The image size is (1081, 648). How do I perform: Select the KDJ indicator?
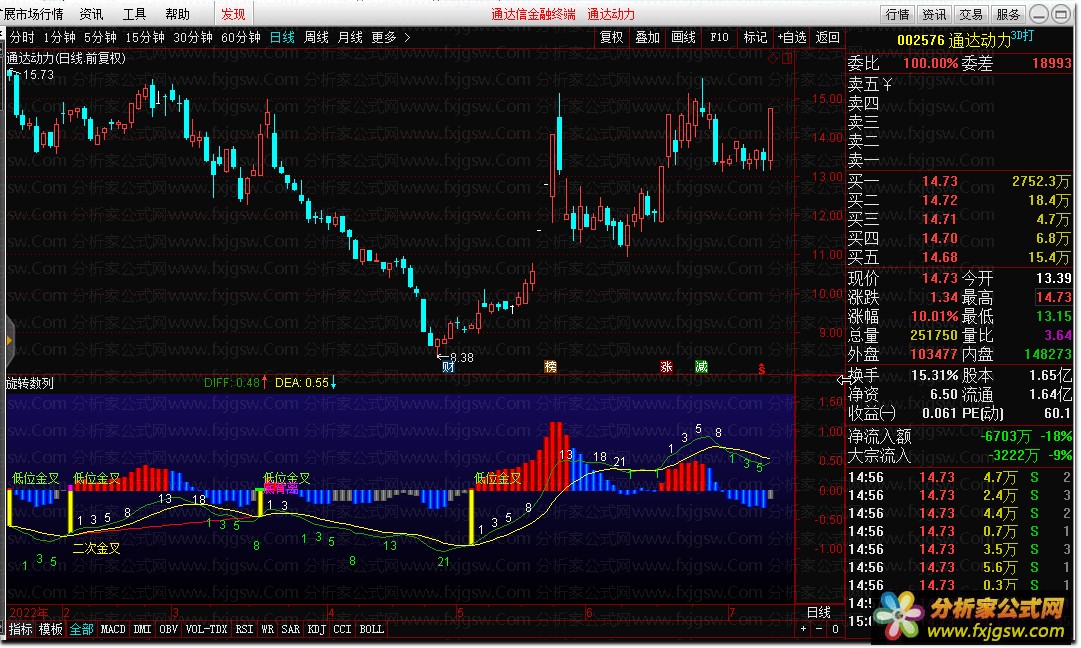[x=316, y=629]
